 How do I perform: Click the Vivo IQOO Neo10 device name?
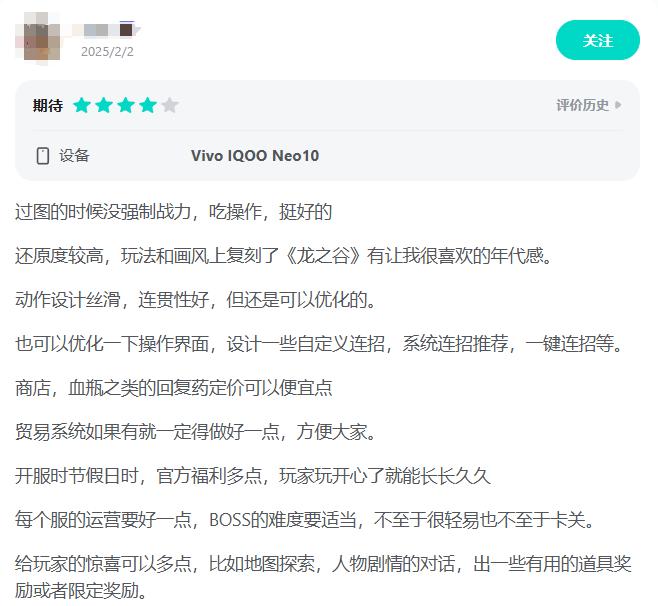coord(255,156)
